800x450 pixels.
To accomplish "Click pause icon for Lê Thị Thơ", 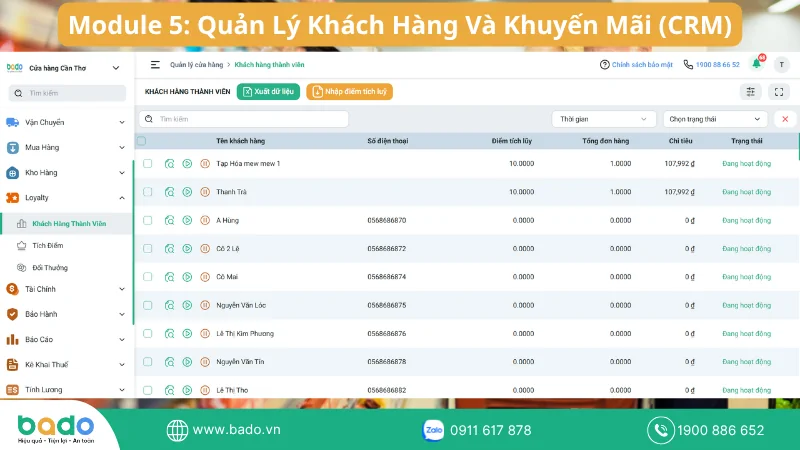I will 205,390.
